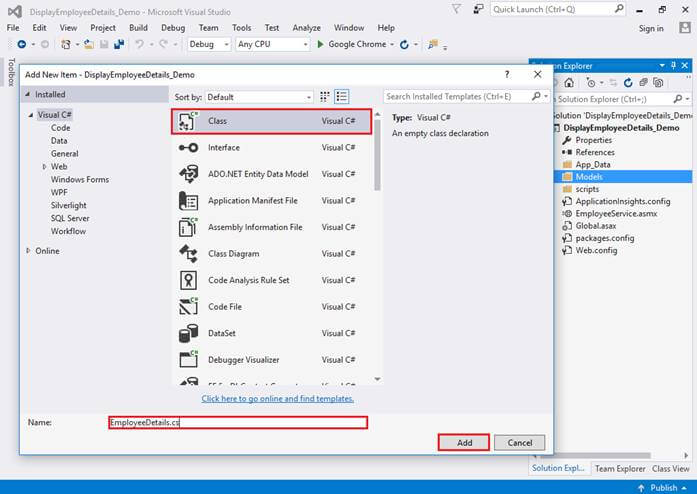Click the Cancel button
The image size is (697, 494).
520,442
